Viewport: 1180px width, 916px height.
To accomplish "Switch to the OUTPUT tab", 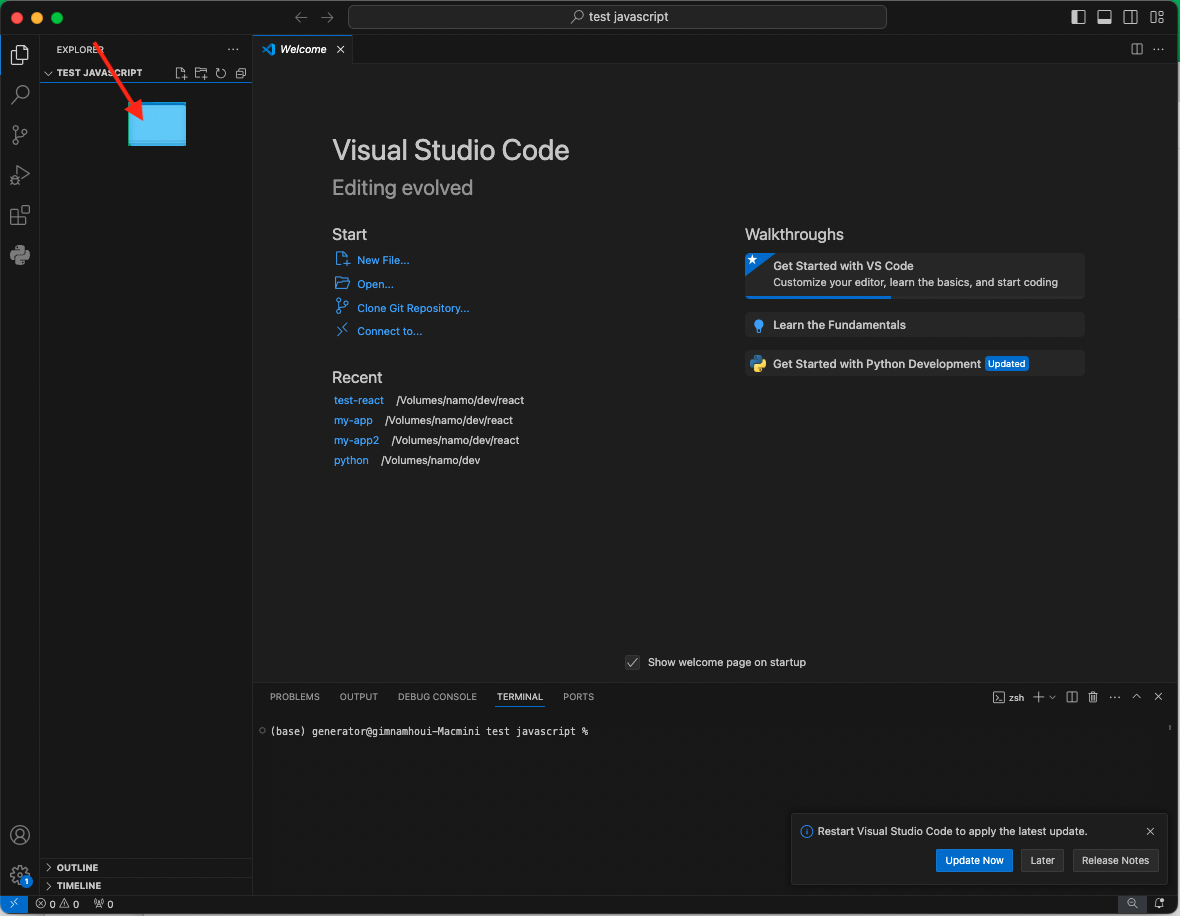I will (358, 697).
